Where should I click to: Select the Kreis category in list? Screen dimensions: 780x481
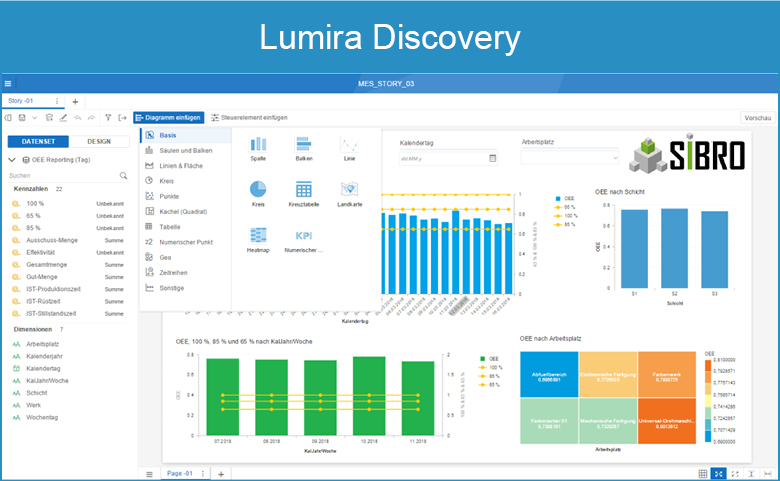click(x=186, y=181)
